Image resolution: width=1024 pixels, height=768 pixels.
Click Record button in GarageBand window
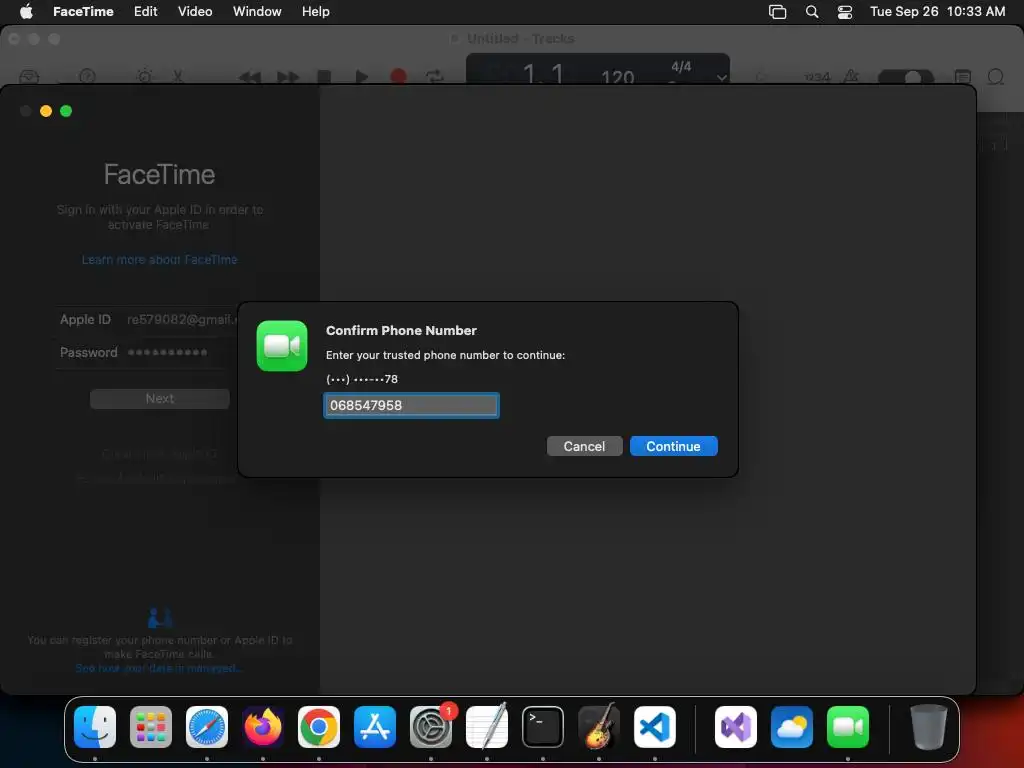click(398, 76)
